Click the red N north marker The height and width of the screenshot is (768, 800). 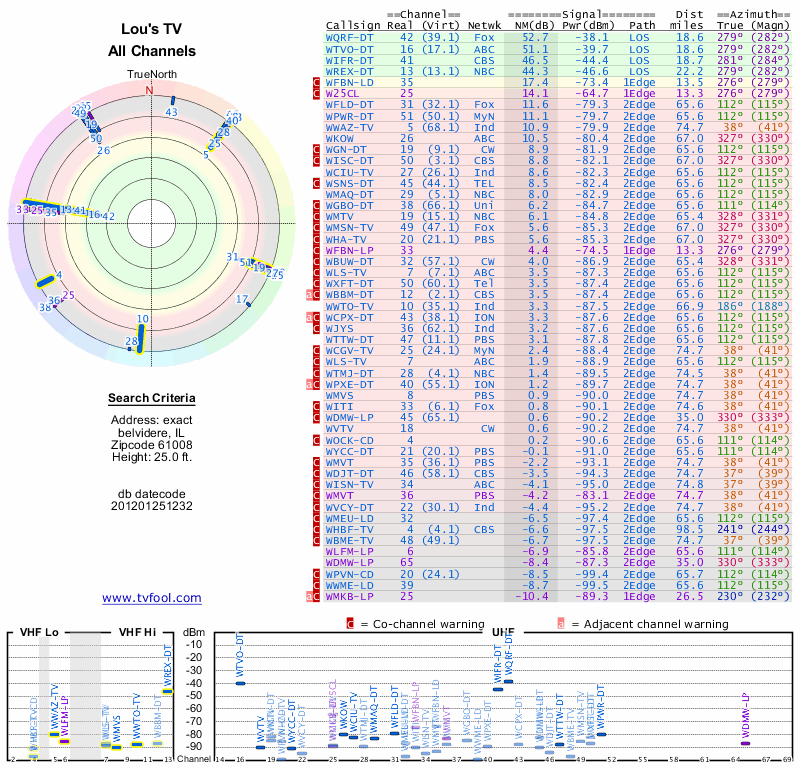[150, 90]
